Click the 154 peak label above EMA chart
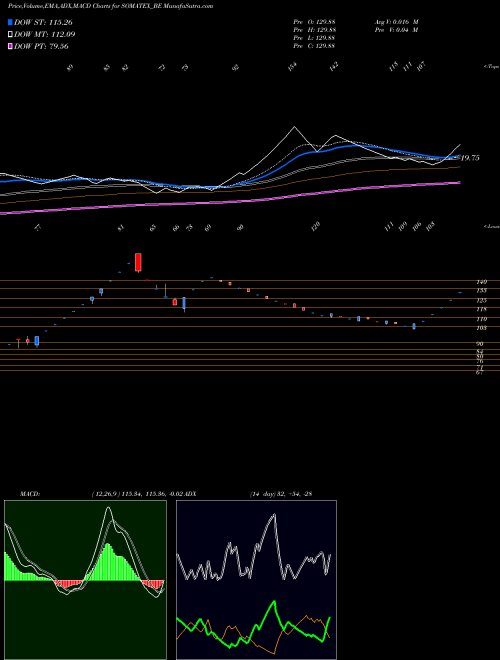This screenshot has width=500, height=660. tap(293, 67)
